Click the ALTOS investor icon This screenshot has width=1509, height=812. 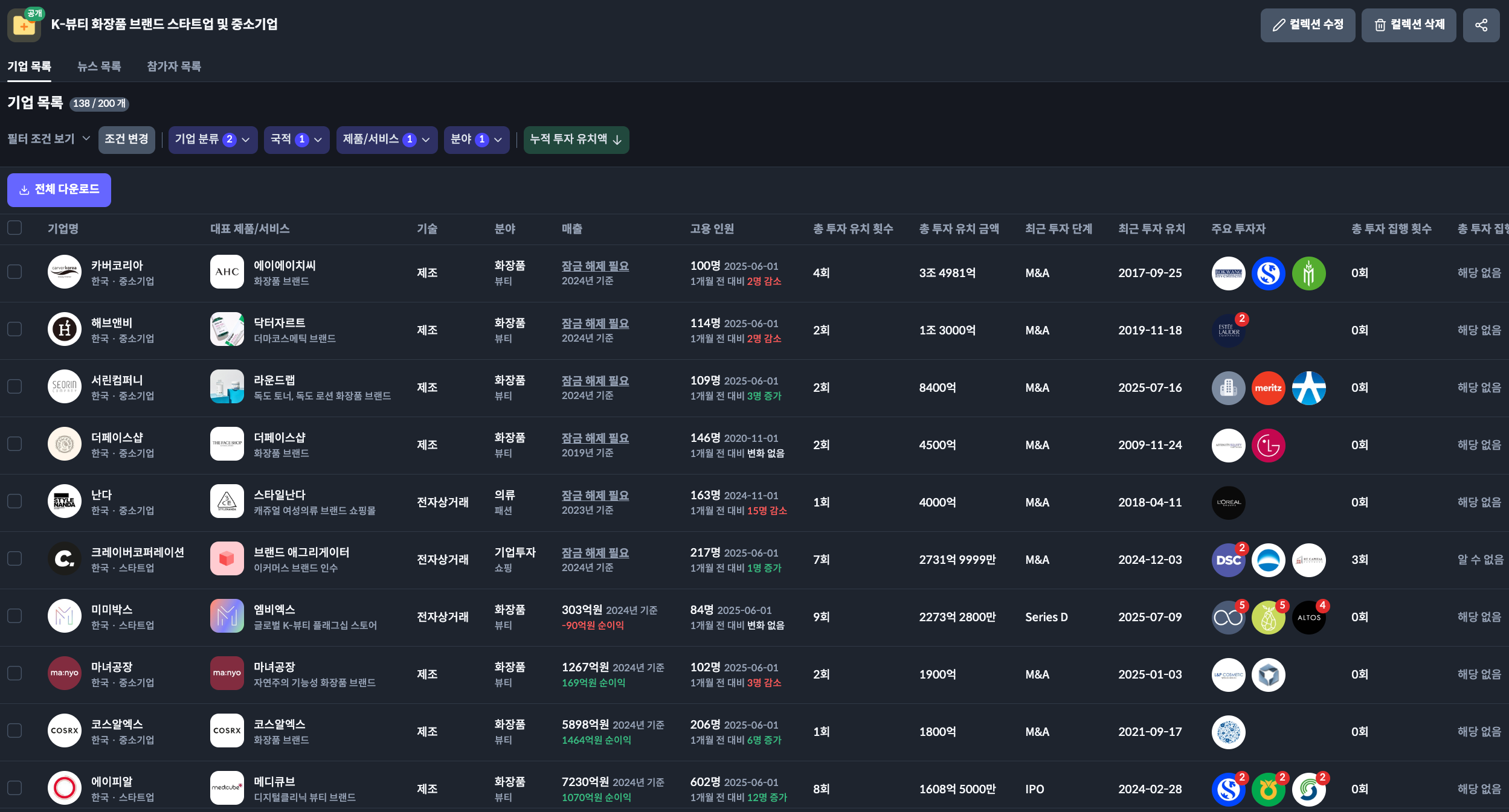pyautogui.click(x=1308, y=618)
